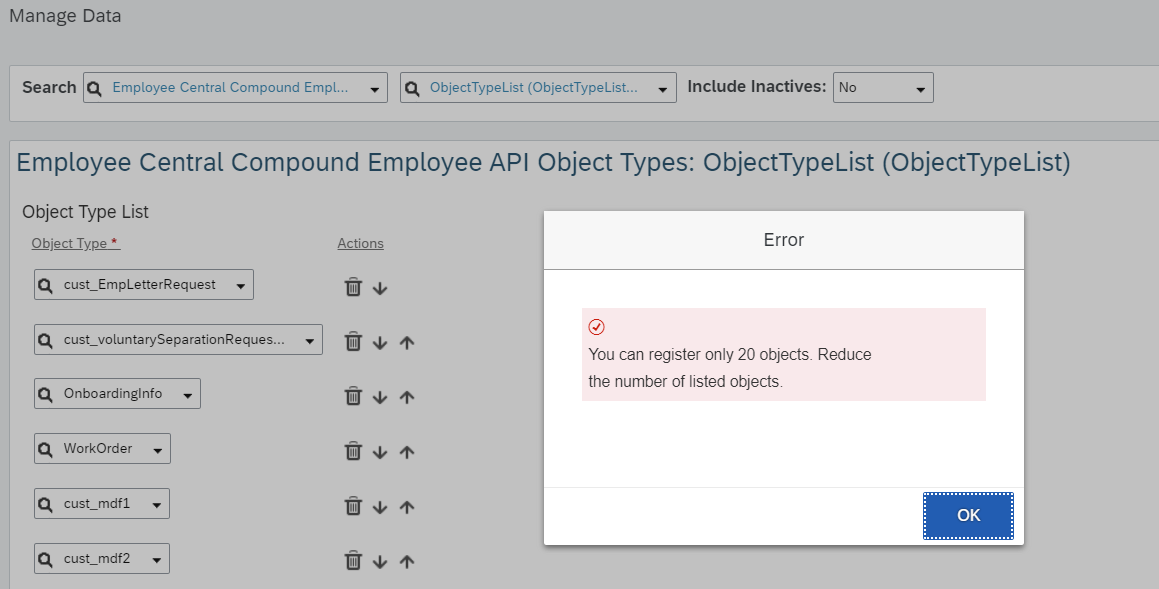Move cust_mdf2 row down

tap(380, 562)
